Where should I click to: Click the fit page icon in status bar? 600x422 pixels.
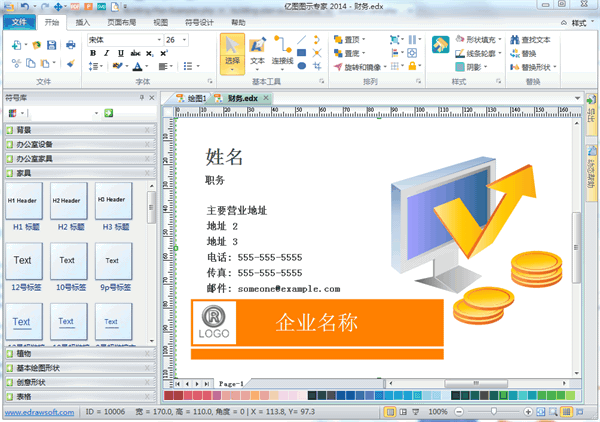[541, 412]
